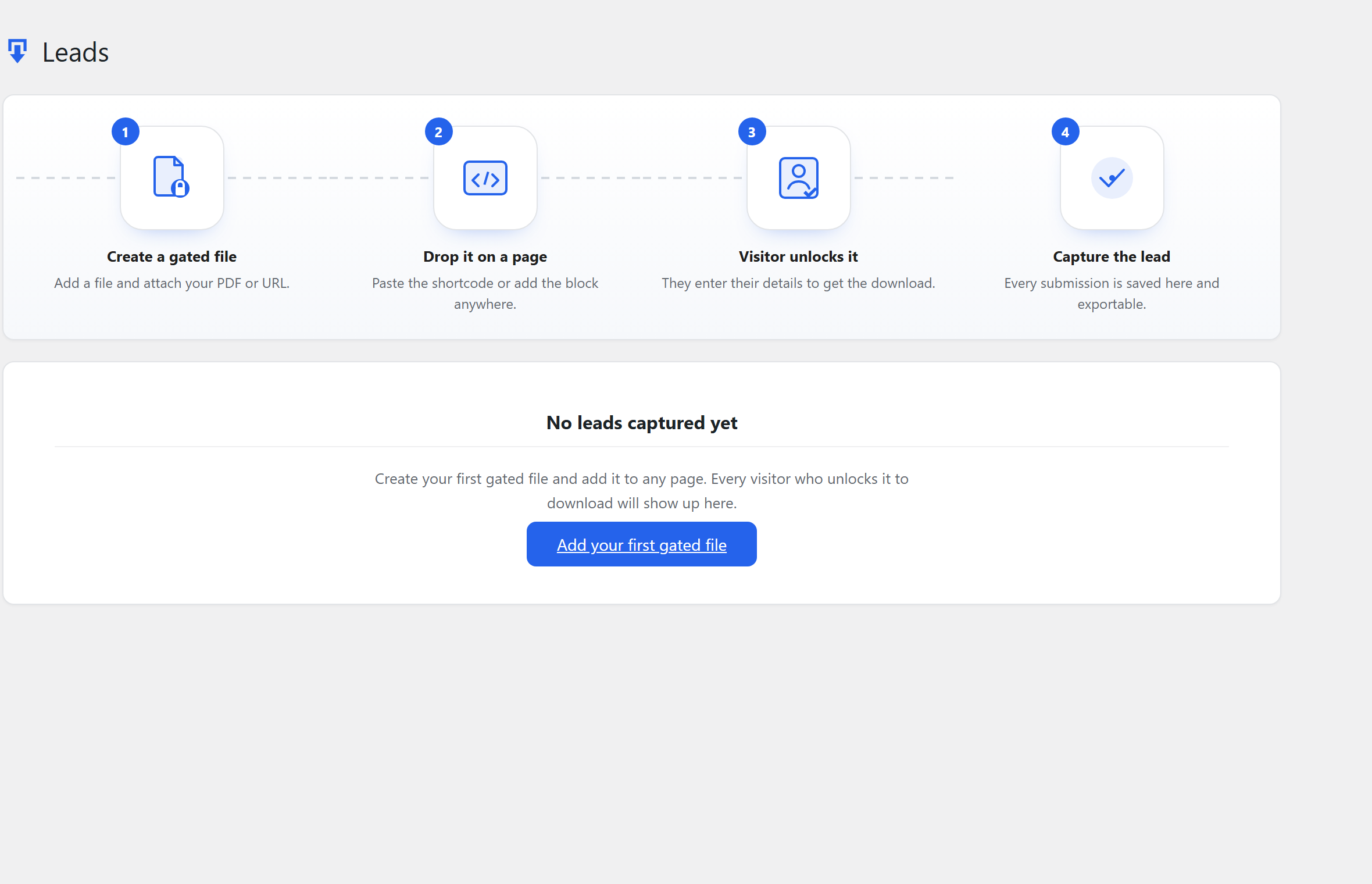This screenshot has width=1372, height=884.
Task: Click the 'Leads' page heading
Action: pos(76,52)
